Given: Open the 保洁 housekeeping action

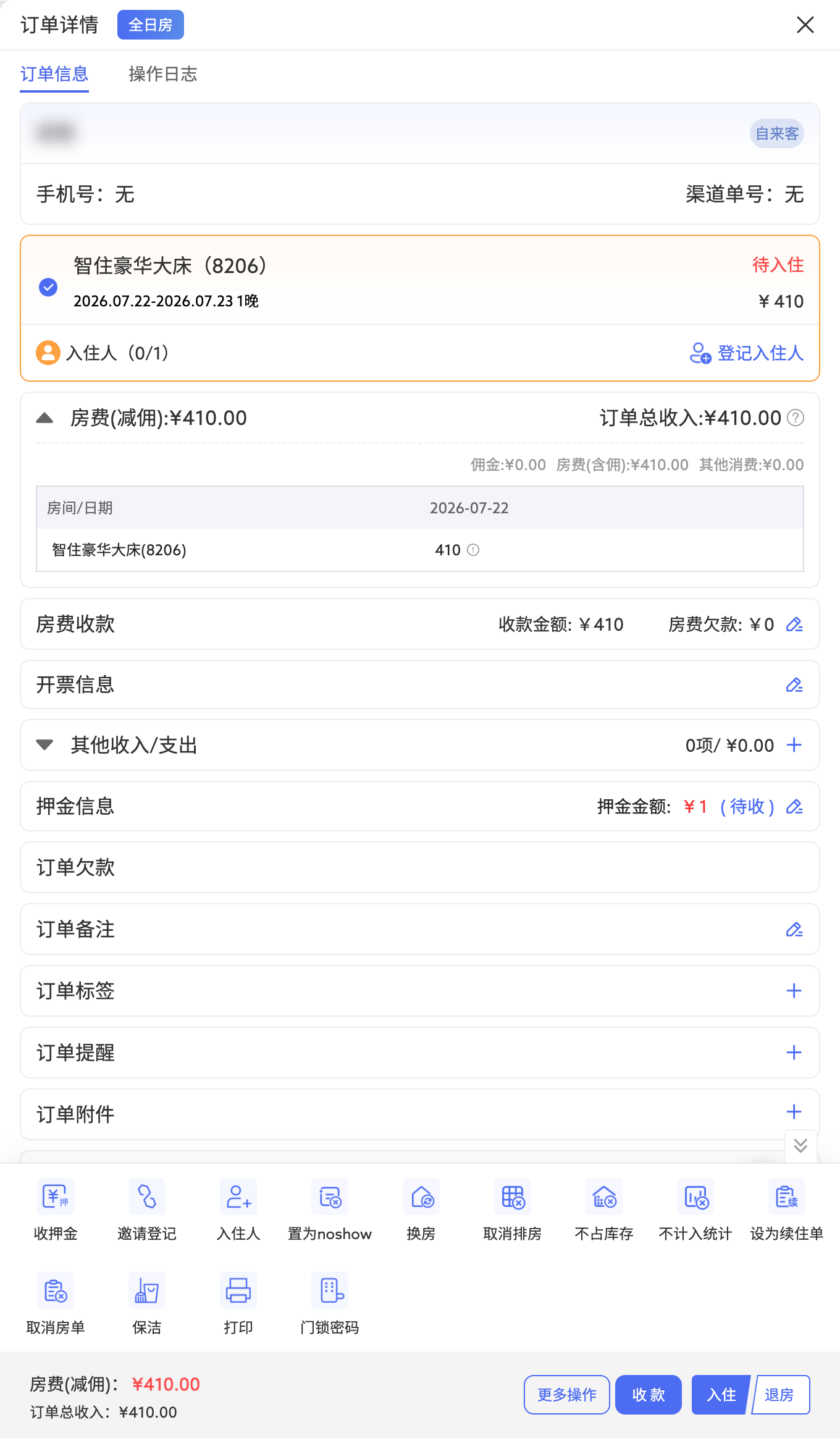Looking at the screenshot, I should (x=147, y=1290).
